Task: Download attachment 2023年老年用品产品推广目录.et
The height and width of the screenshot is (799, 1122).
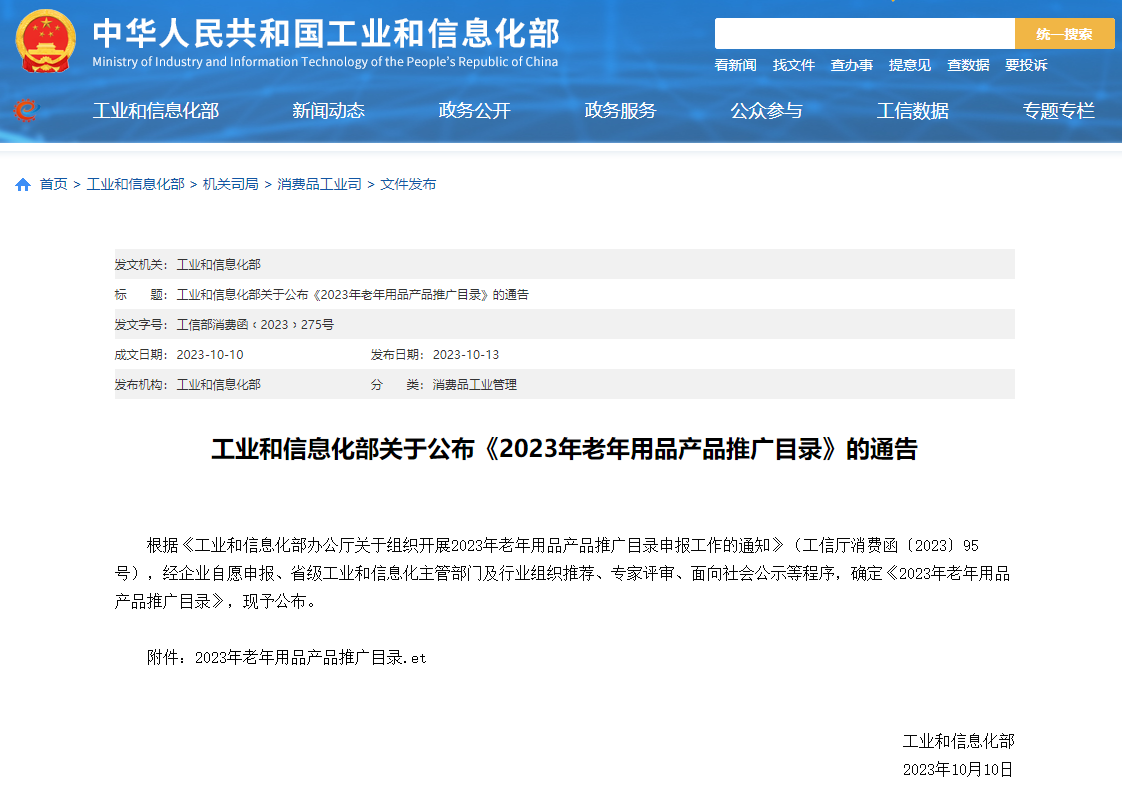Action: (310, 658)
